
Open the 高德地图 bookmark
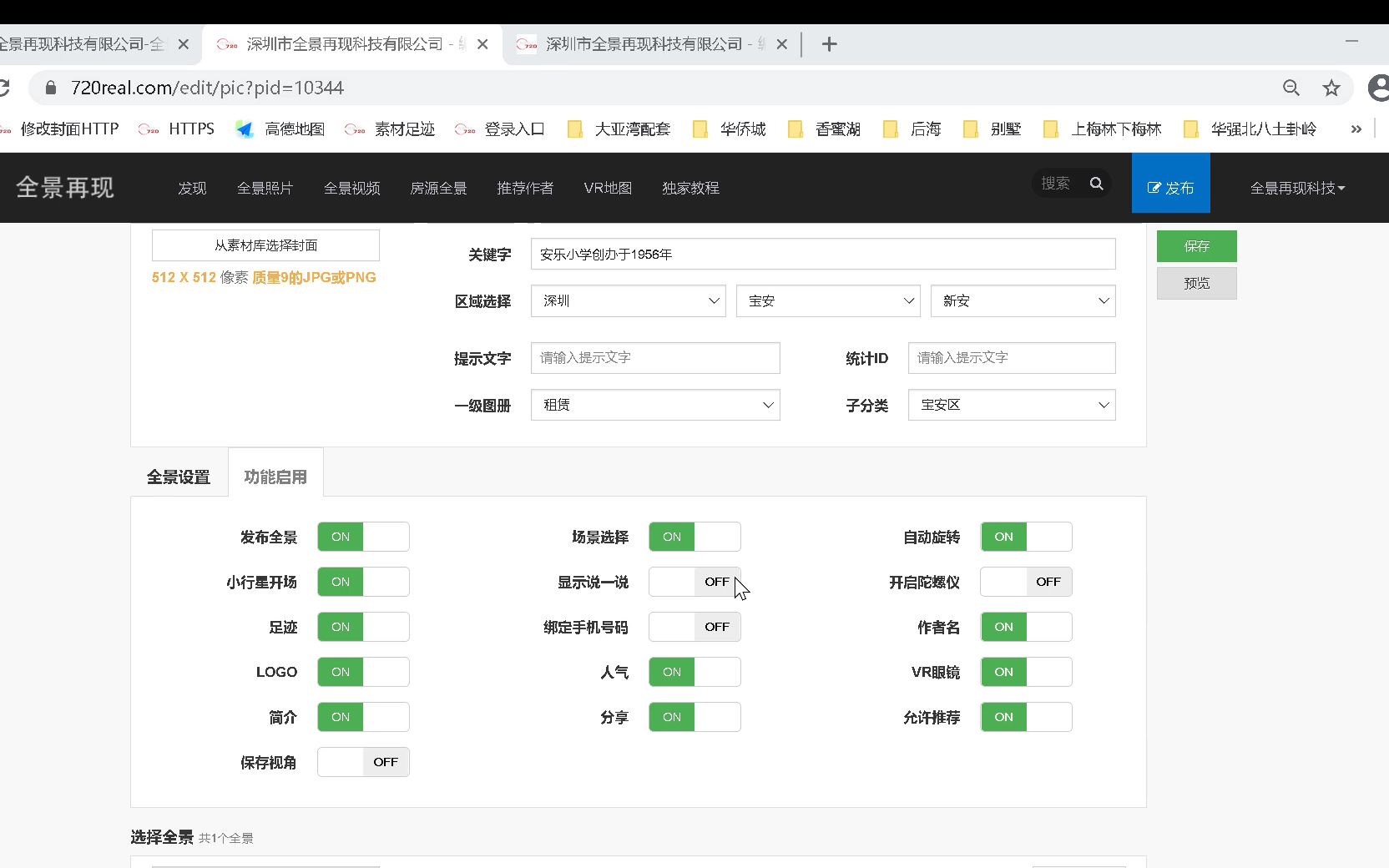point(280,129)
